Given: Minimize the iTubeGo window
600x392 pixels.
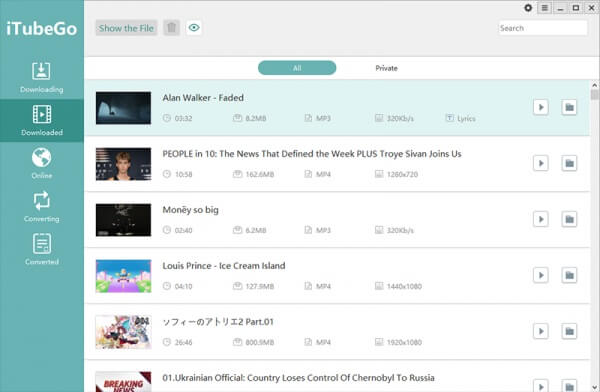Looking at the screenshot, I should pos(561,8).
